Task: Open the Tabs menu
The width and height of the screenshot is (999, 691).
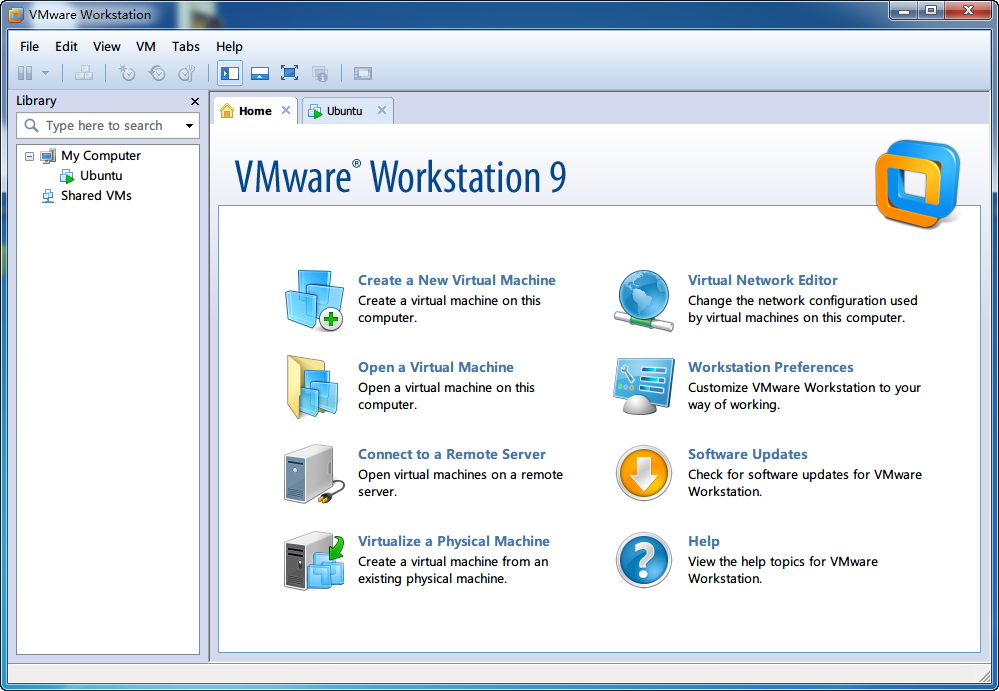Action: click(185, 46)
